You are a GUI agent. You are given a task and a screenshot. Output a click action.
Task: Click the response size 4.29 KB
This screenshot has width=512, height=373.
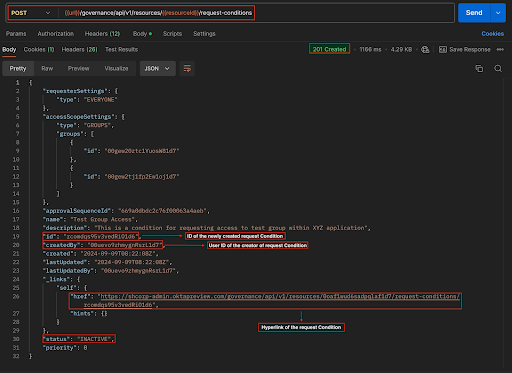click(401, 50)
